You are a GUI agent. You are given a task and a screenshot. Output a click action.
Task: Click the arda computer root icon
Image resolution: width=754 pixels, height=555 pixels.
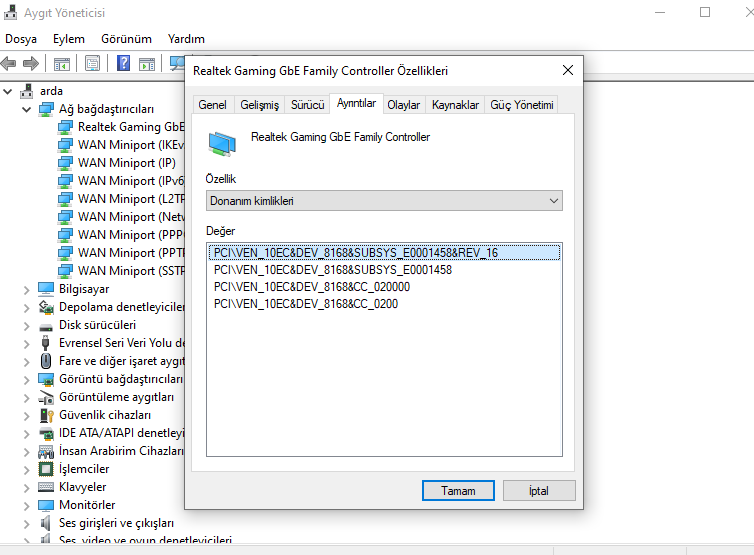pyautogui.click(x=27, y=91)
